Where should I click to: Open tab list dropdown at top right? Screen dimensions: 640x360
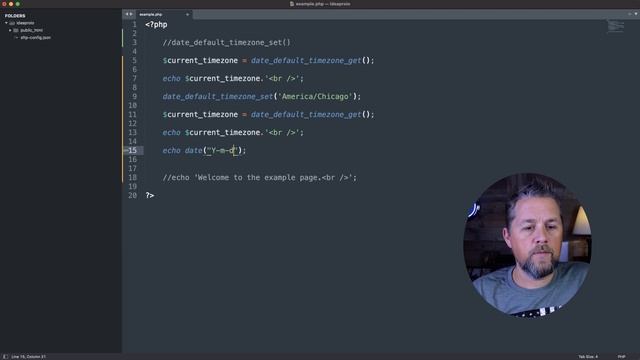click(x=636, y=14)
